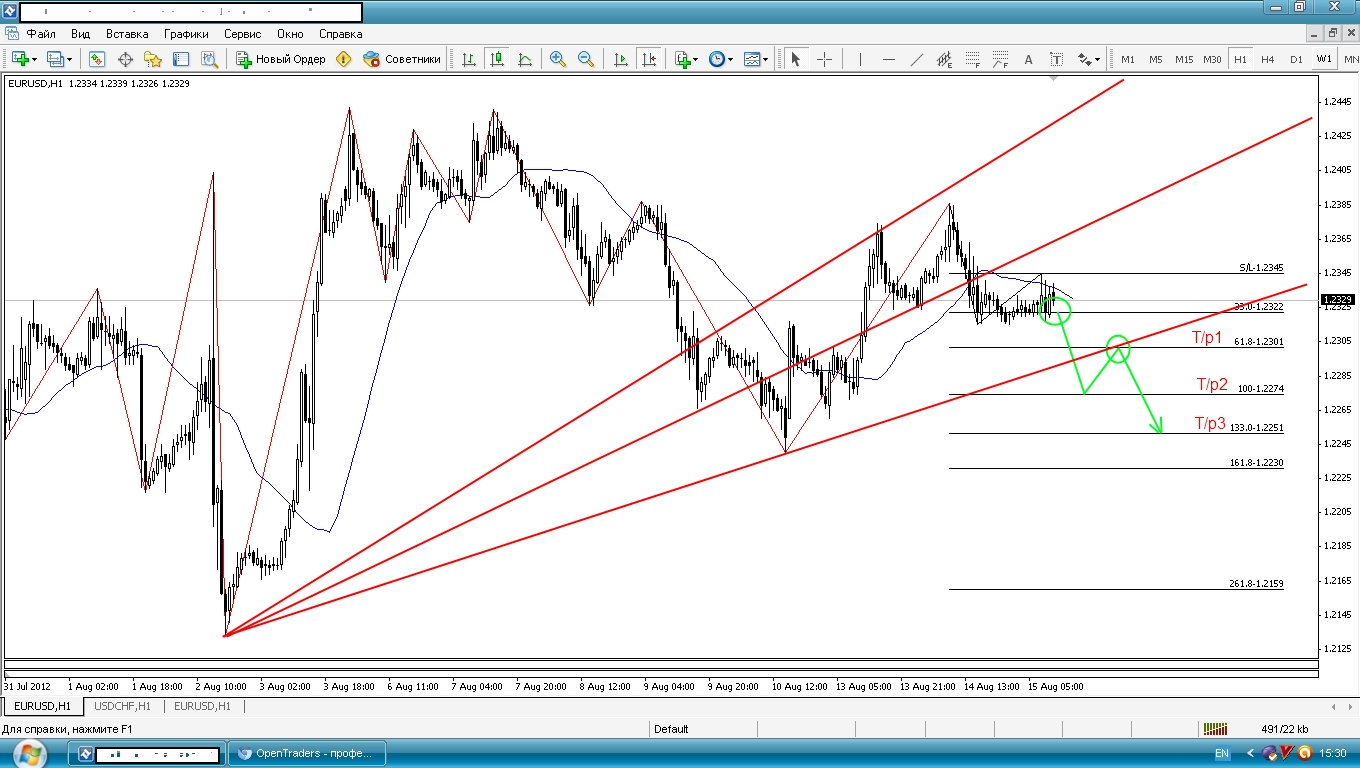1360x768 pixels.
Task: Select the Fibonacci Expansion tool
Action: [x=1000, y=59]
